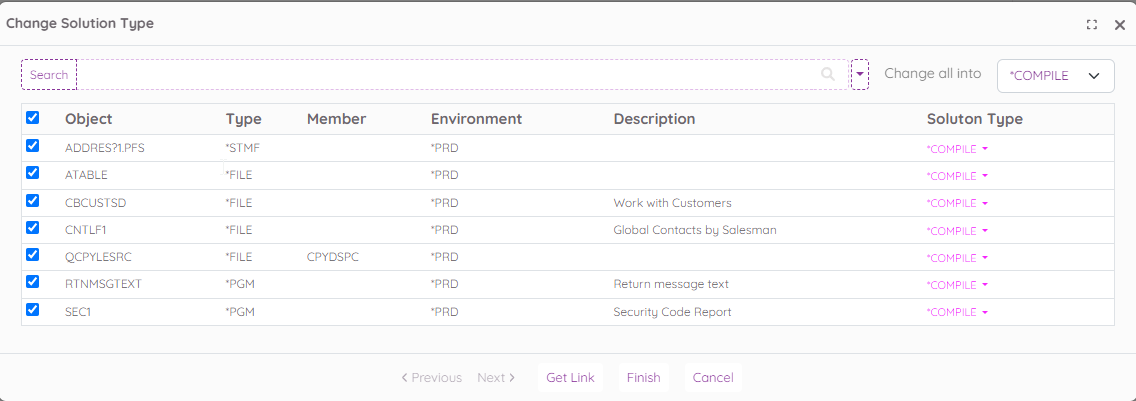Expand the dialog to fullscreen
1136x401 pixels.
(x=1092, y=25)
